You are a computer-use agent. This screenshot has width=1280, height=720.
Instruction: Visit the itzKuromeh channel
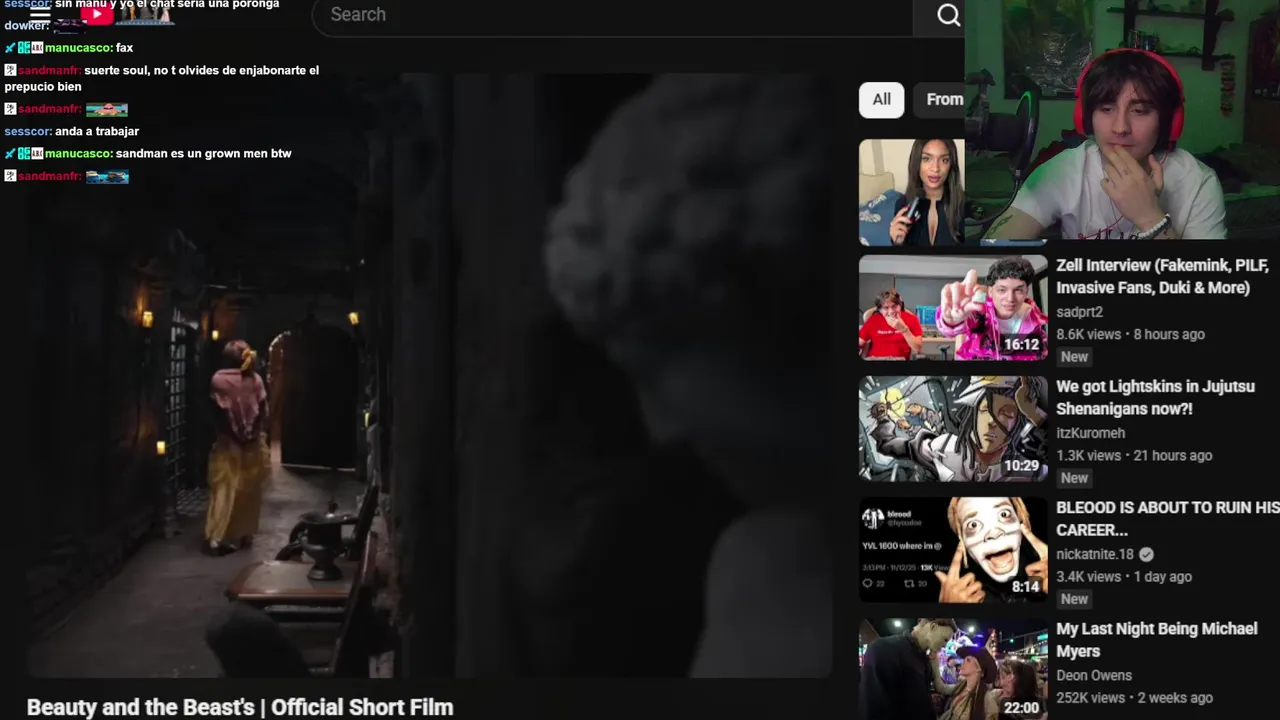tap(1090, 433)
